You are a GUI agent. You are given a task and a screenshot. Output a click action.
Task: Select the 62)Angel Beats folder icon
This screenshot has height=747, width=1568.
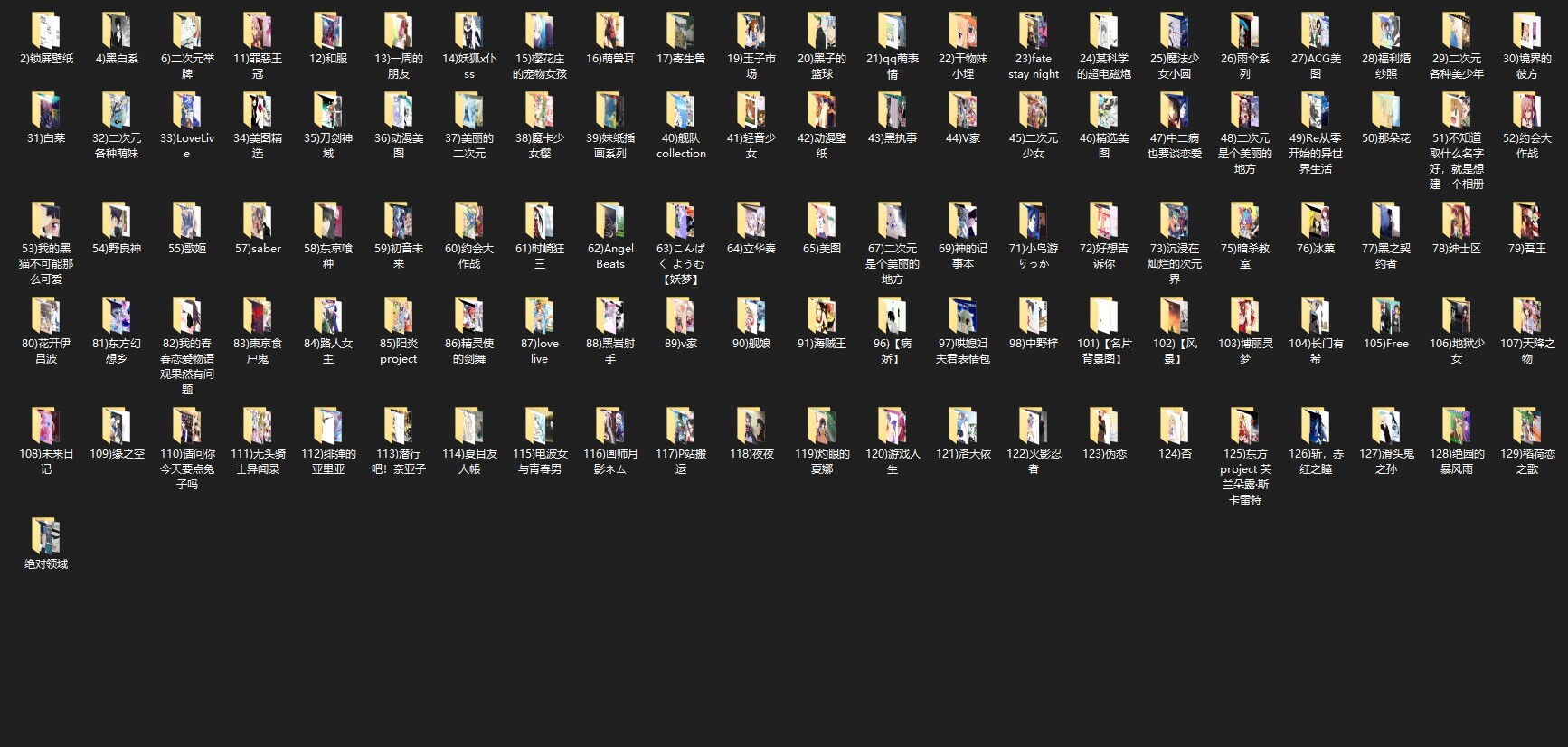click(609, 221)
